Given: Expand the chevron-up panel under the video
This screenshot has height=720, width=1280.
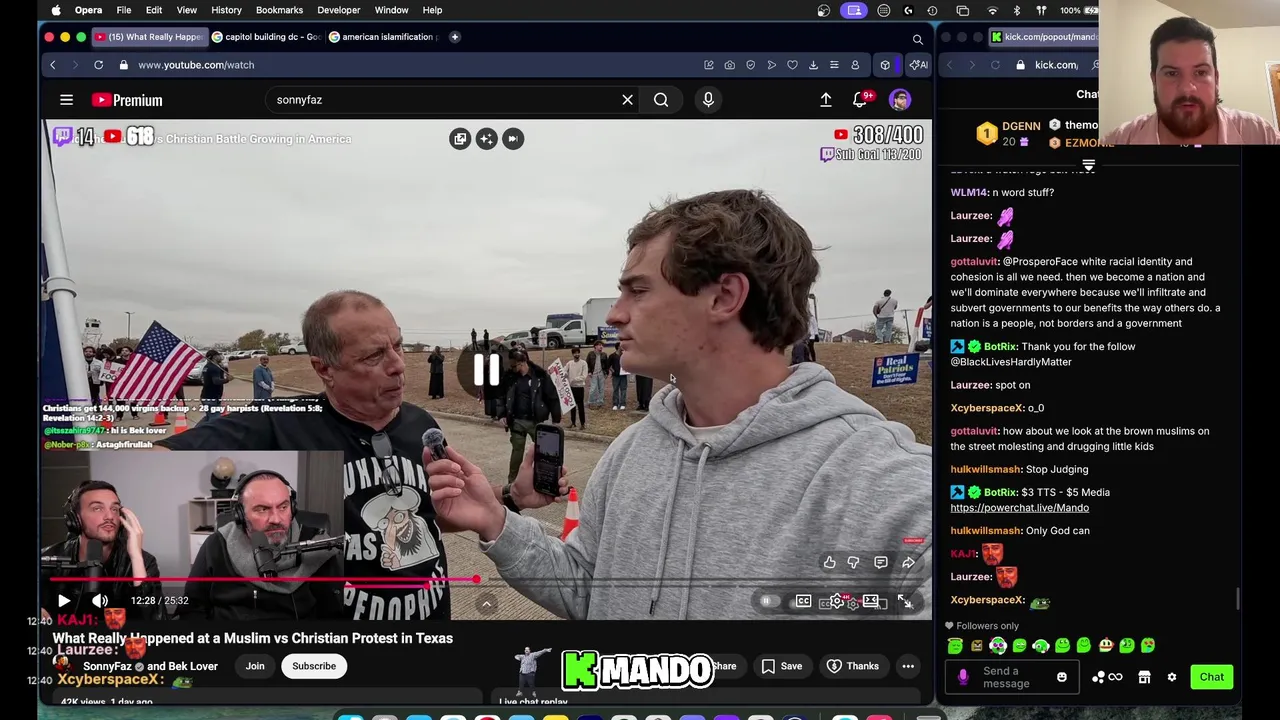Looking at the screenshot, I should [x=486, y=603].
